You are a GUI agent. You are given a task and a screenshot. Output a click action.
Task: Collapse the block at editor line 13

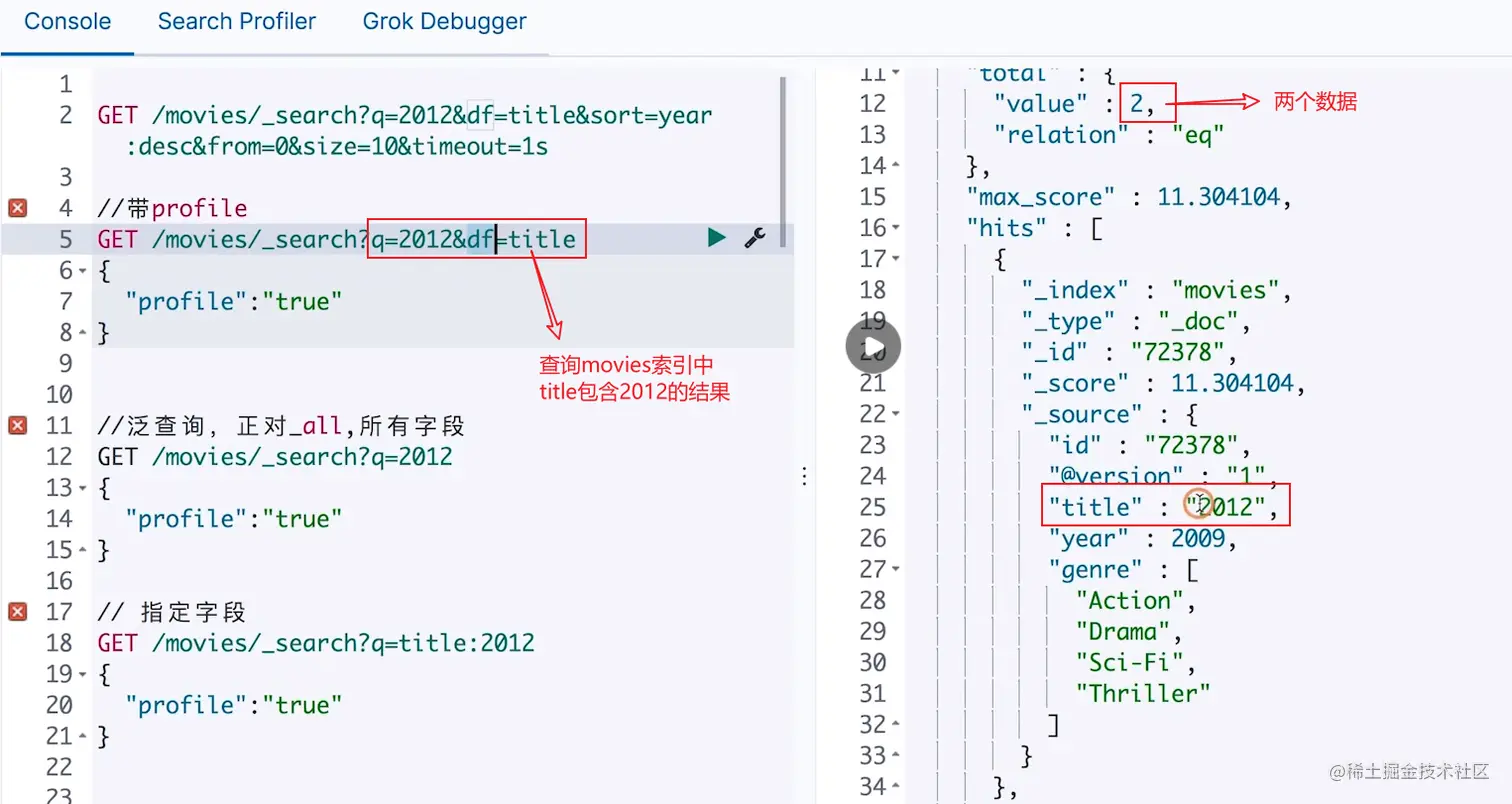point(82,488)
